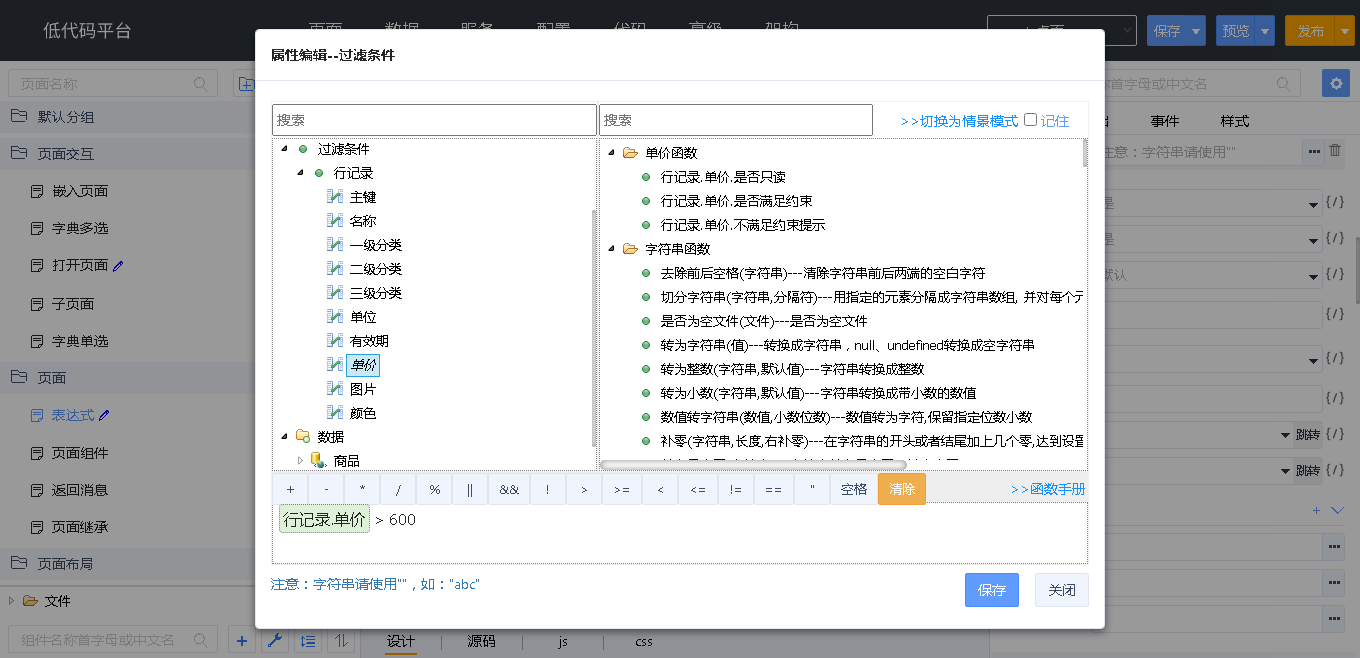
Task: Click the edit pencil beside 表达式
Action: tap(104, 416)
